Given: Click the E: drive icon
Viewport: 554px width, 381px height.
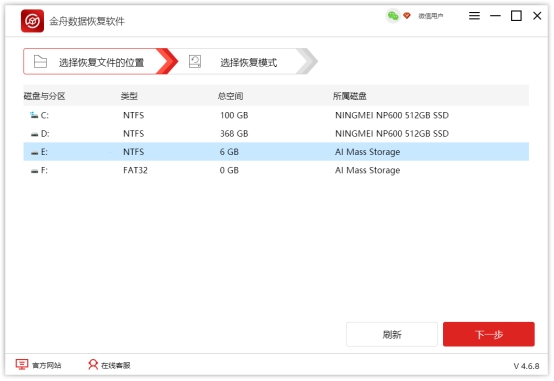Looking at the screenshot, I should coord(34,153).
